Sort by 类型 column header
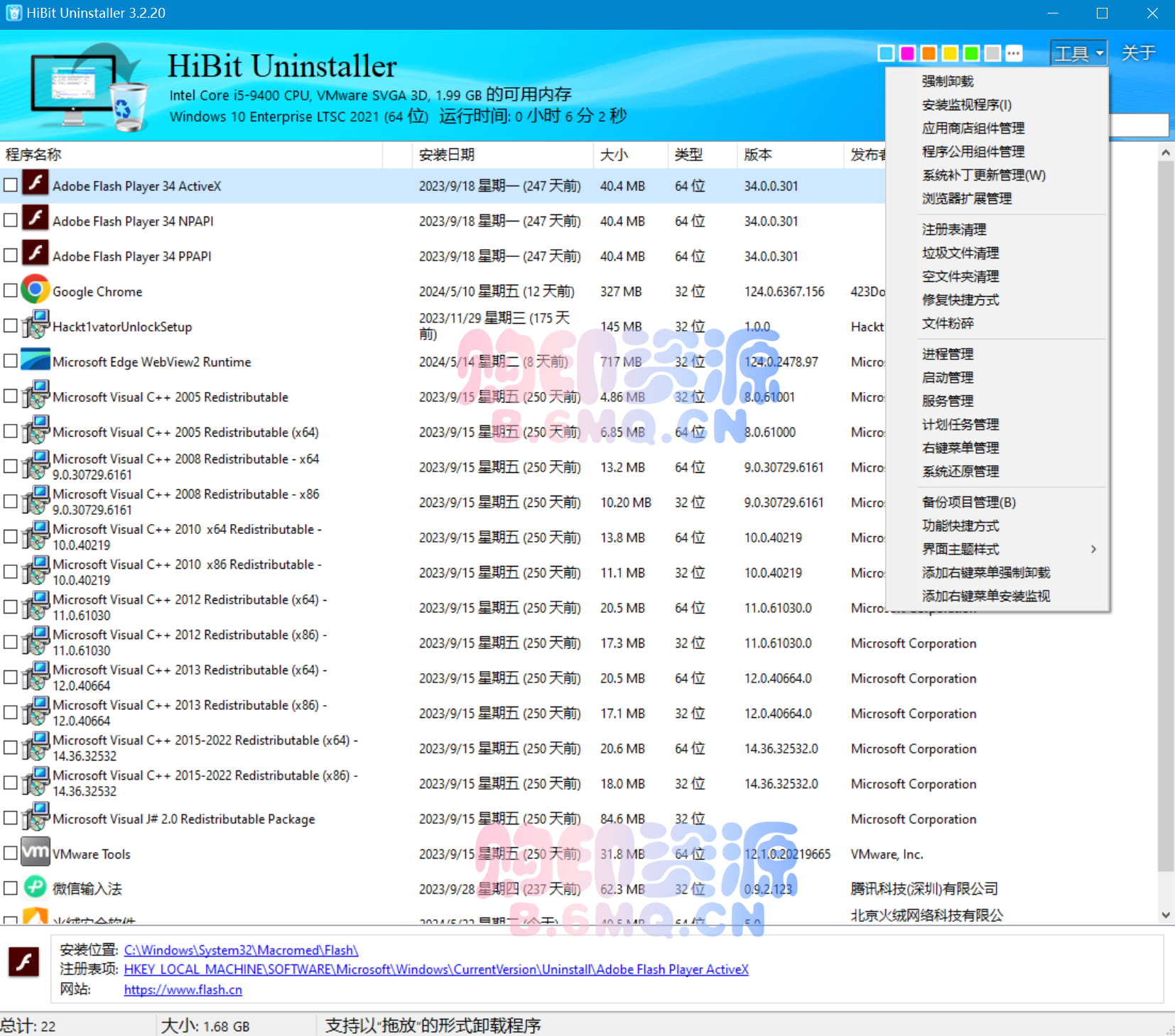 703,155
